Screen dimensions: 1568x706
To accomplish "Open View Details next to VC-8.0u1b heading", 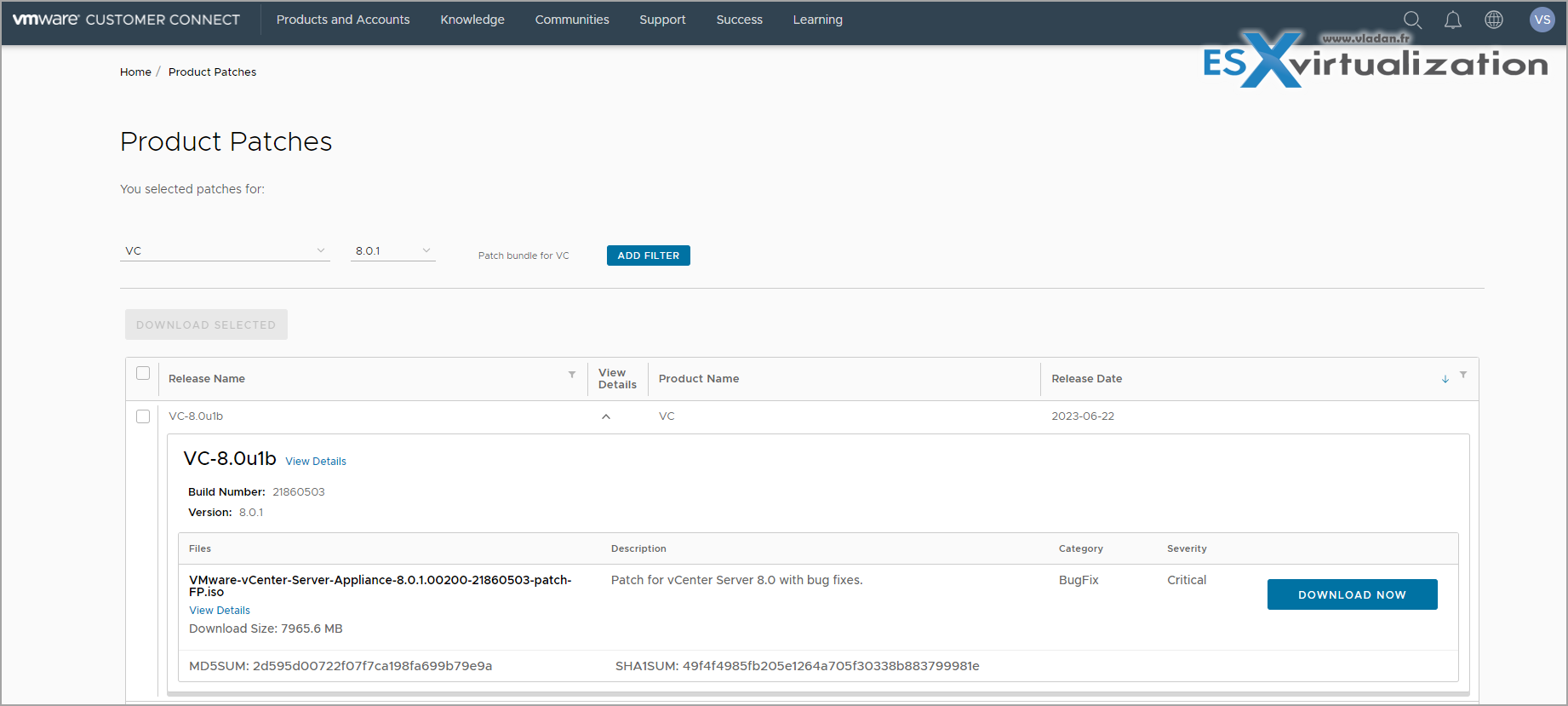I will [316, 462].
